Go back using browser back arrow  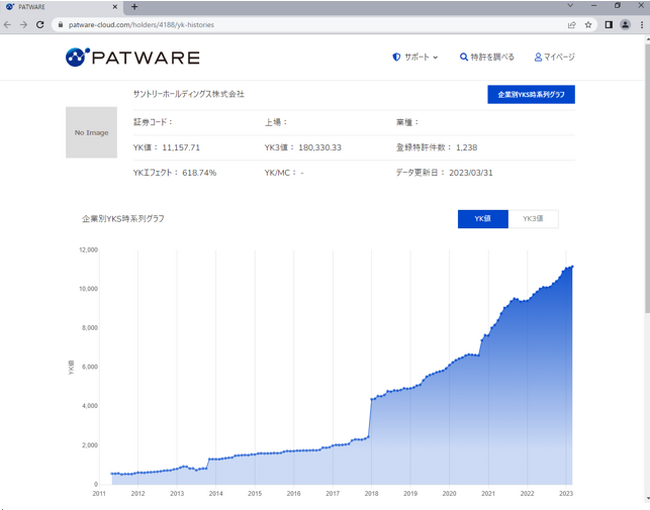coord(9,24)
